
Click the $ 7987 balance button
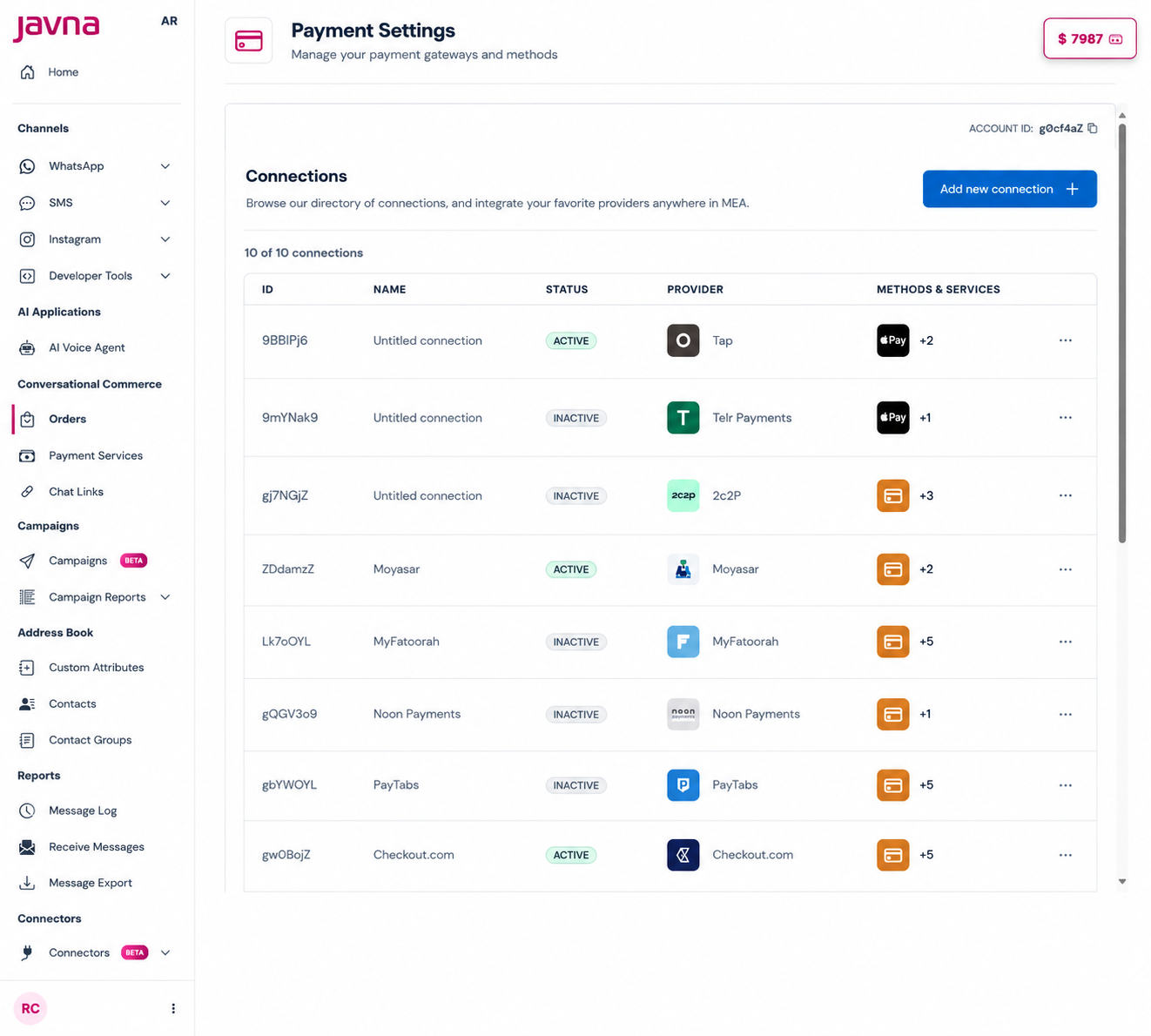(1089, 38)
